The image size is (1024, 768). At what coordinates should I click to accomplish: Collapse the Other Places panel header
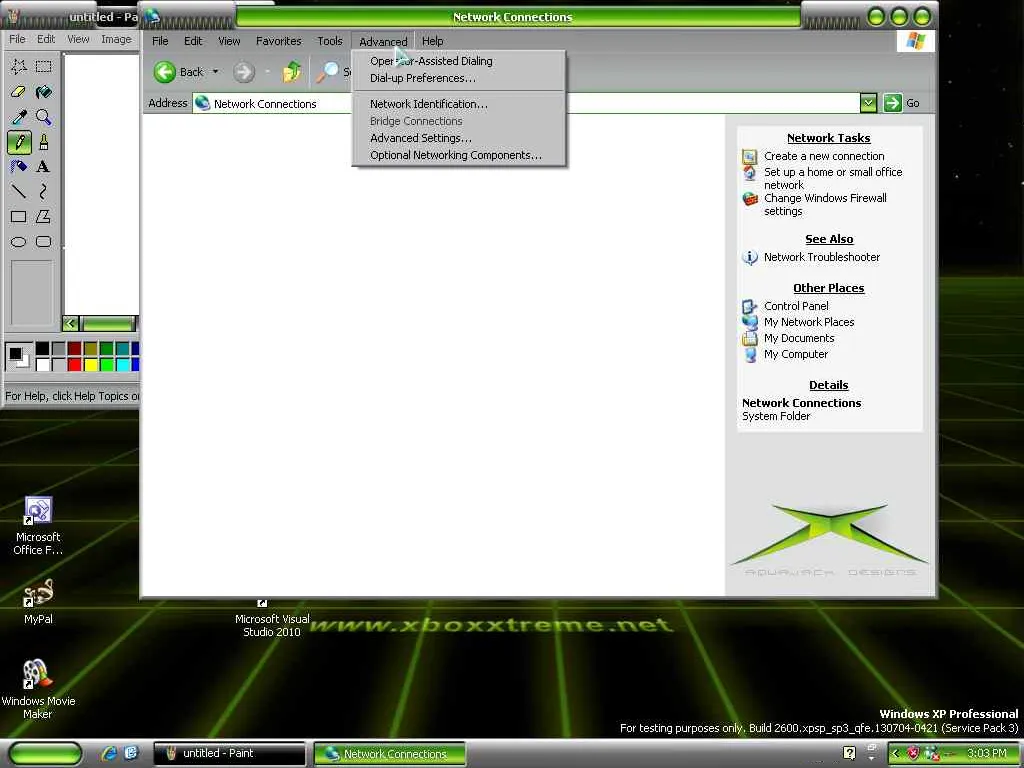pos(828,288)
